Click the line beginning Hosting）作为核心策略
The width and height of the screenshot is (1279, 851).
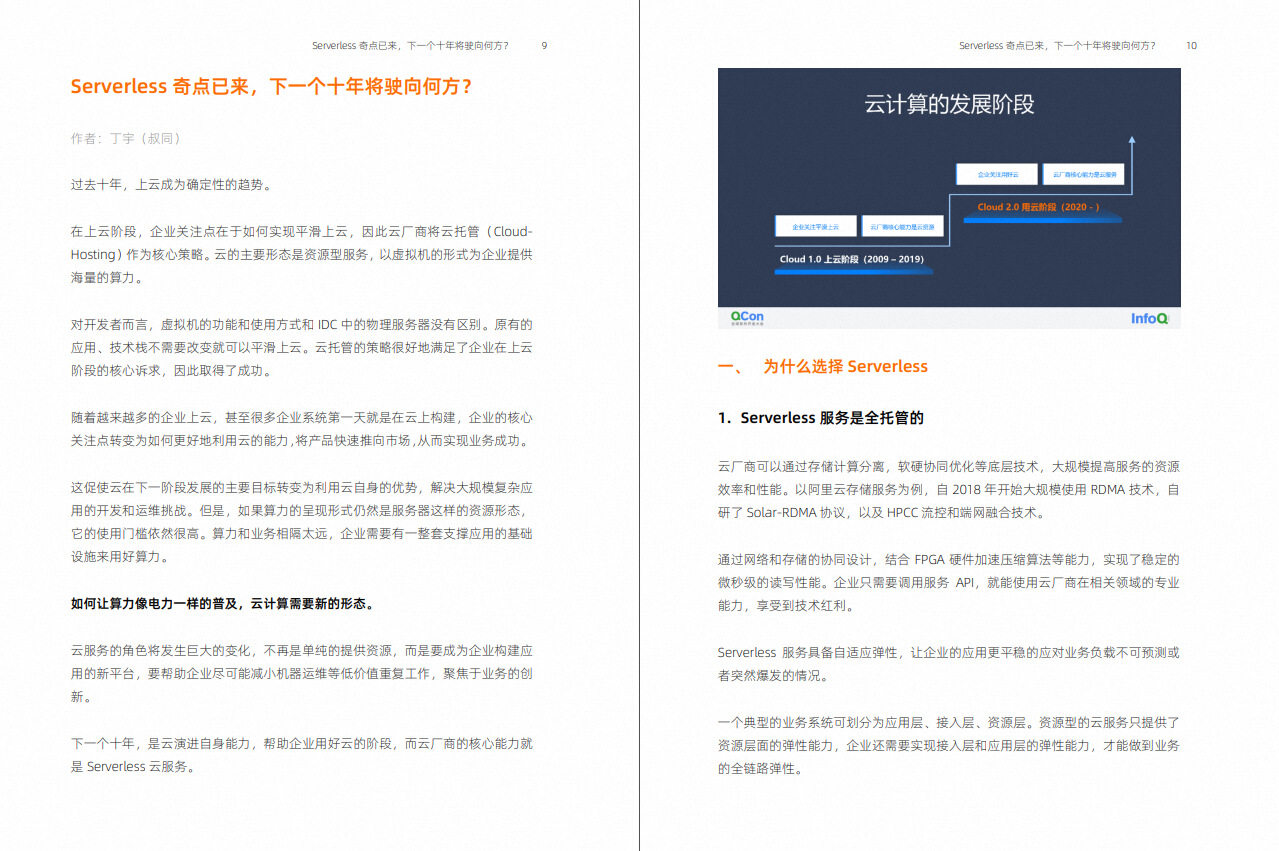click(x=301, y=254)
